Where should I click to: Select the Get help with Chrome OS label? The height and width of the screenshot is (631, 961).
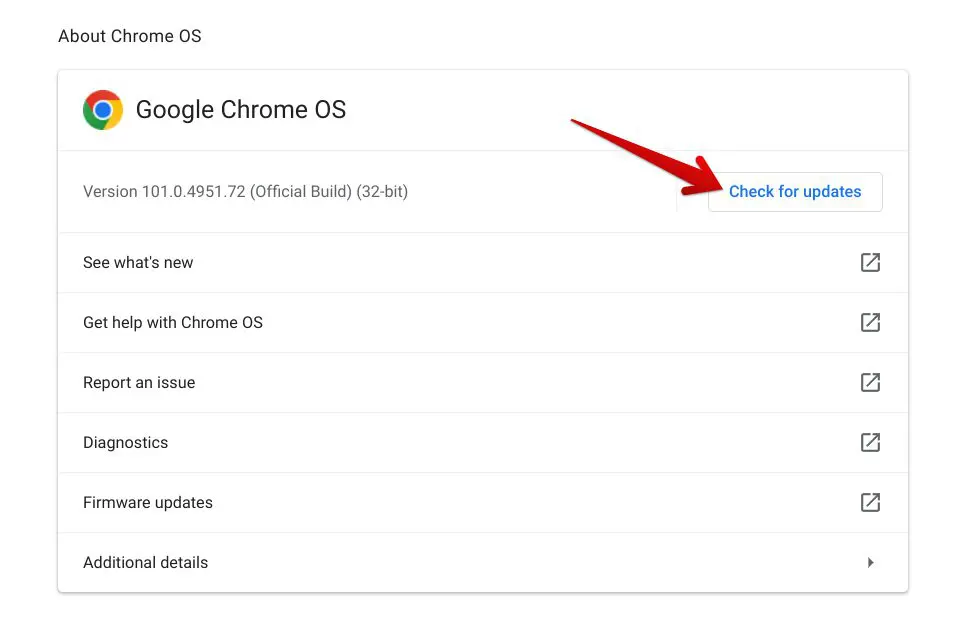(x=173, y=322)
